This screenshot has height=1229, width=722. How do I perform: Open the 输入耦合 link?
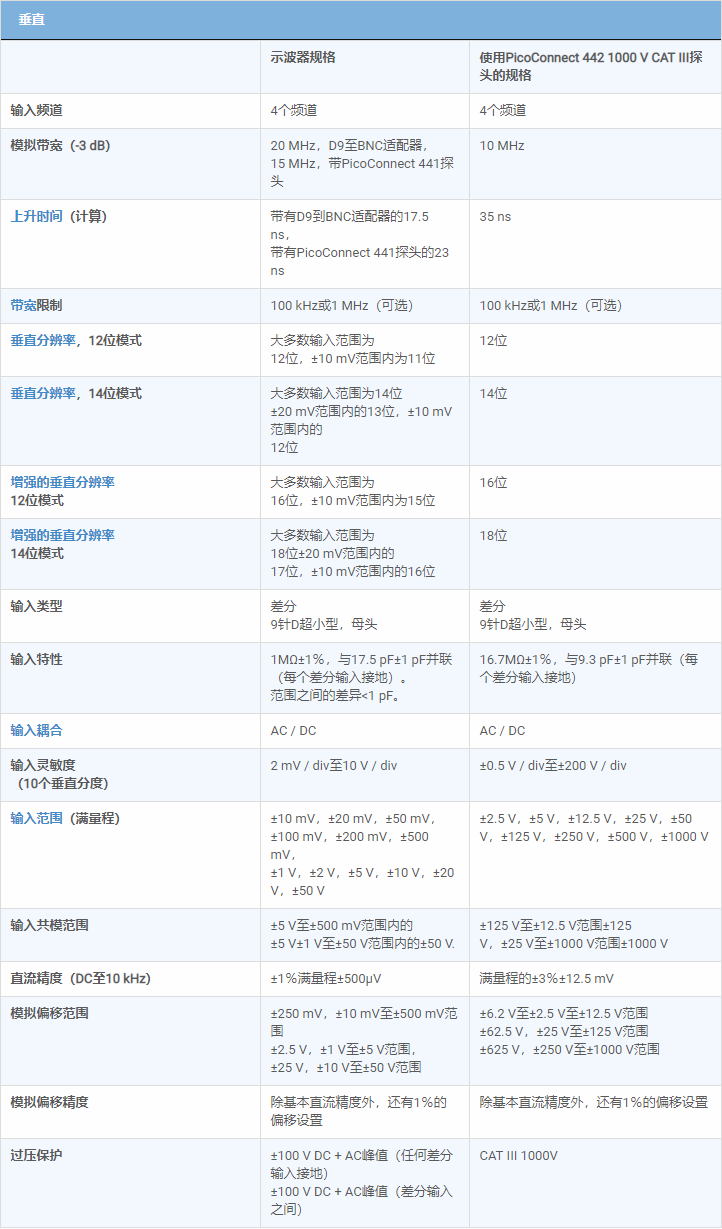click(36, 731)
